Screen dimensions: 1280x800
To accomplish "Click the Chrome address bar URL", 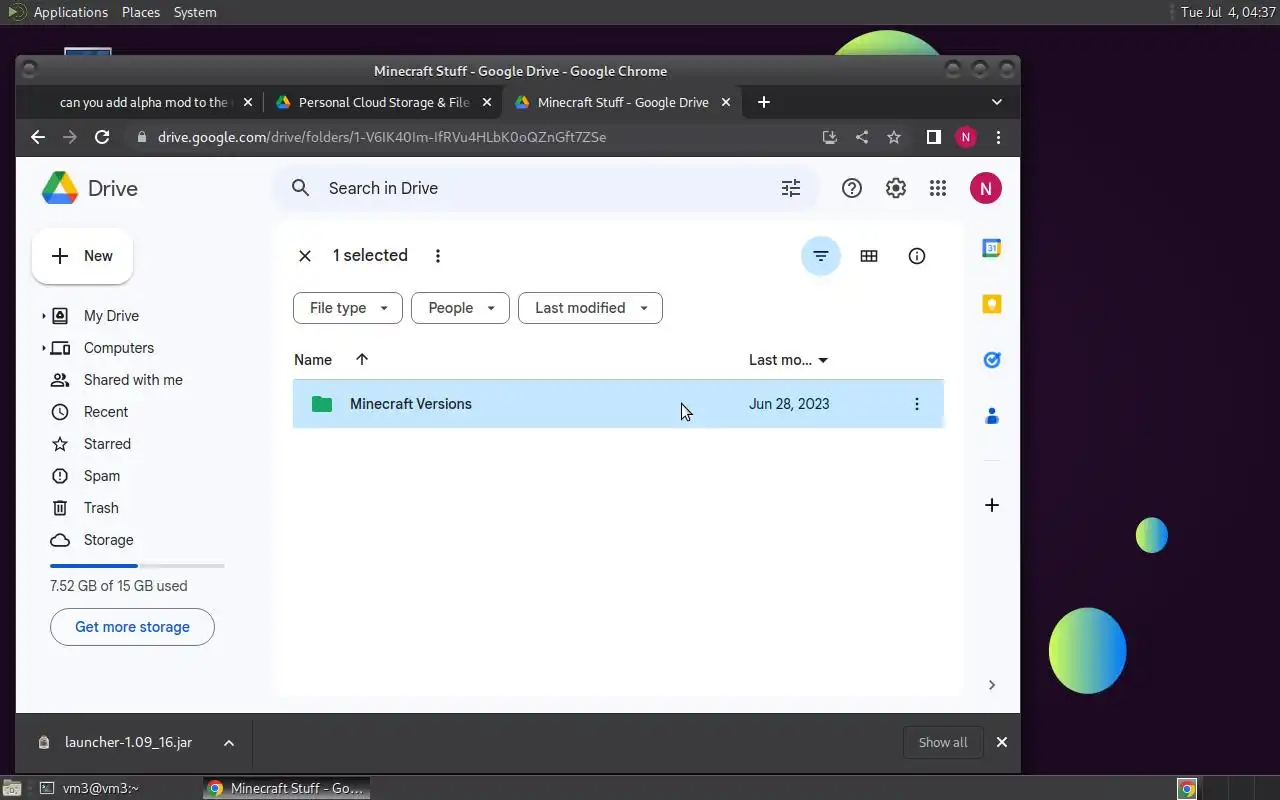I will coord(382,137).
